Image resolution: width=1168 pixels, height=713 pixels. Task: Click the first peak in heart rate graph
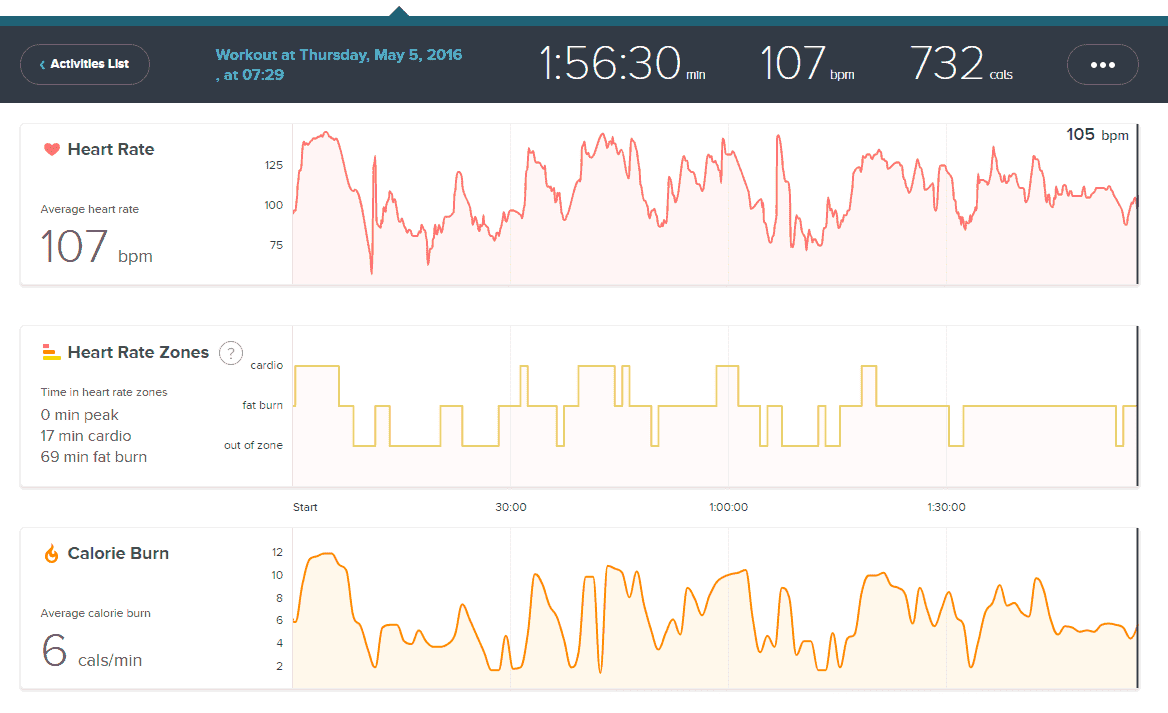(x=324, y=133)
